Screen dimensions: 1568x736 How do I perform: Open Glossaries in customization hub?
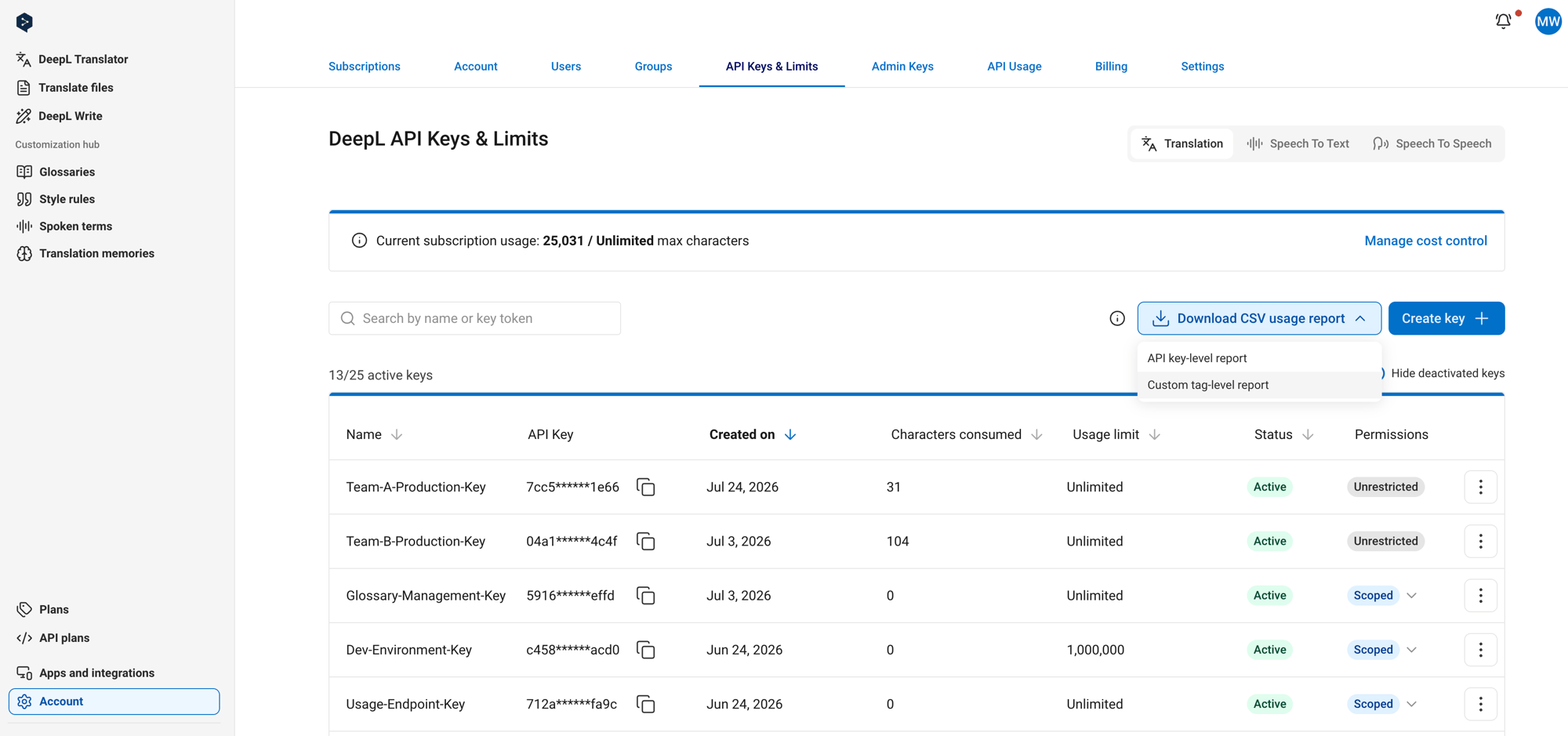tap(56, 172)
